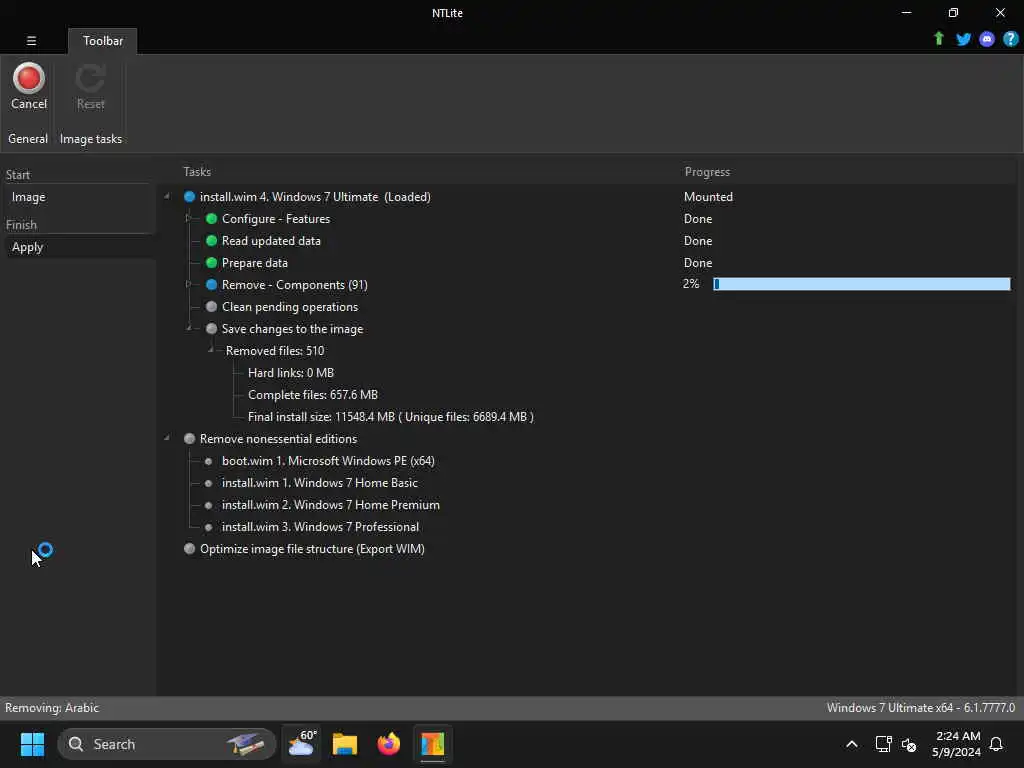The width and height of the screenshot is (1024, 768).
Task: Expand the Remove - Components (91) node
Action: click(x=188, y=284)
